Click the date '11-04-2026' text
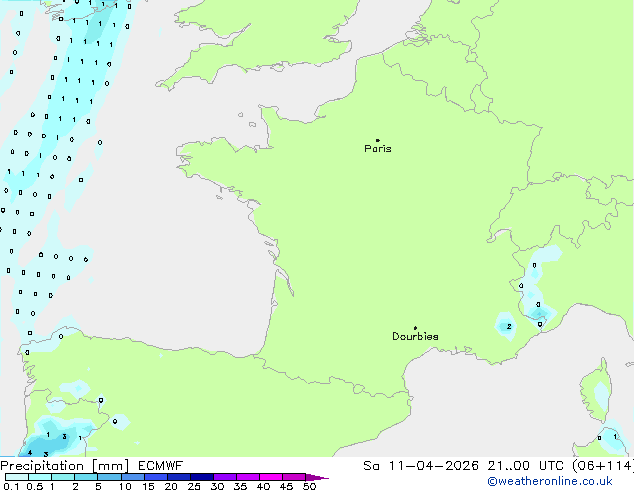Screen dimensions: 634x490 [434, 466]
